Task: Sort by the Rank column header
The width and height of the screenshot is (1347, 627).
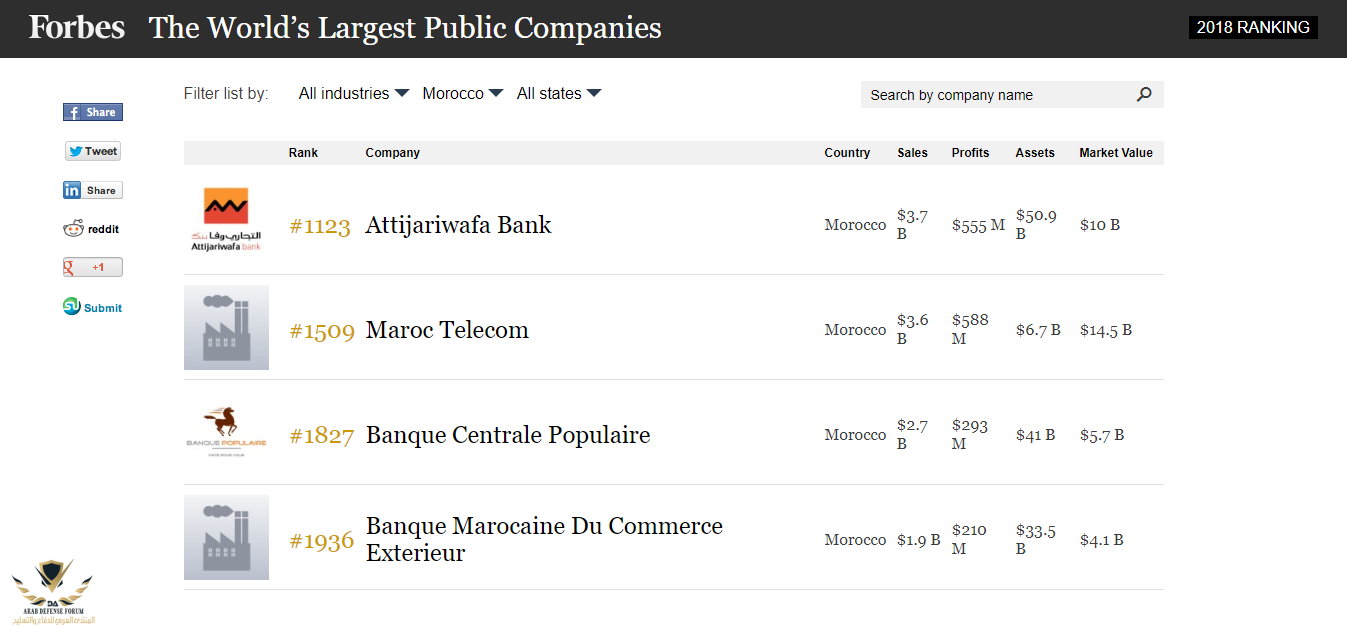Action: click(303, 153)
